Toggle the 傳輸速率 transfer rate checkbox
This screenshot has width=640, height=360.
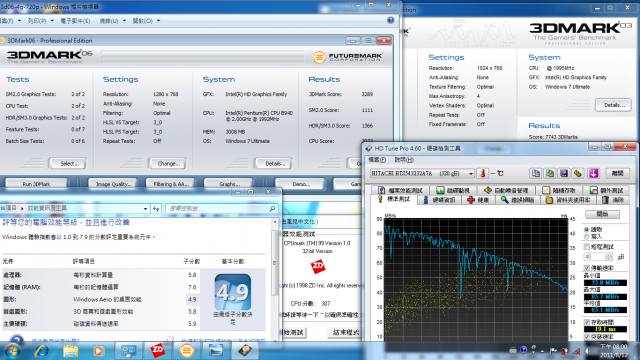[587, 268]
